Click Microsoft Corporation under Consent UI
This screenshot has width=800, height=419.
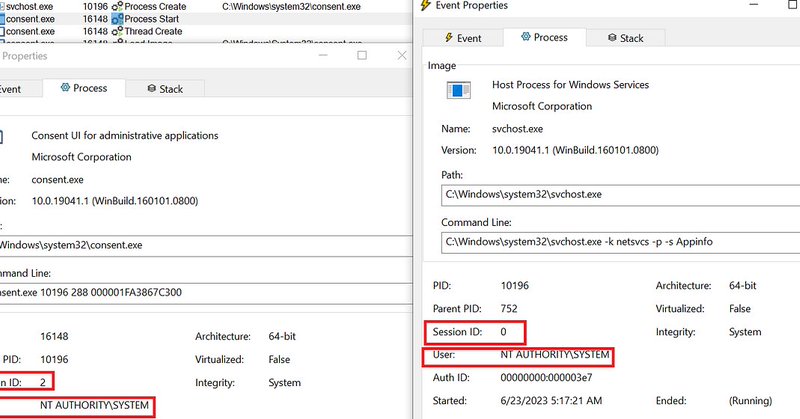[x=82, y=157]
